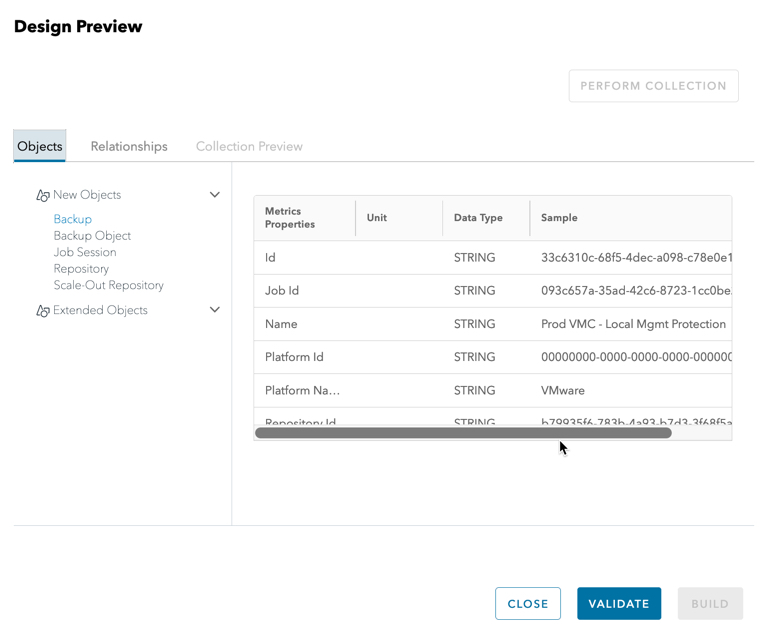Click the Unit column header
The image size is (770, 639).
[x=399, y=218]
